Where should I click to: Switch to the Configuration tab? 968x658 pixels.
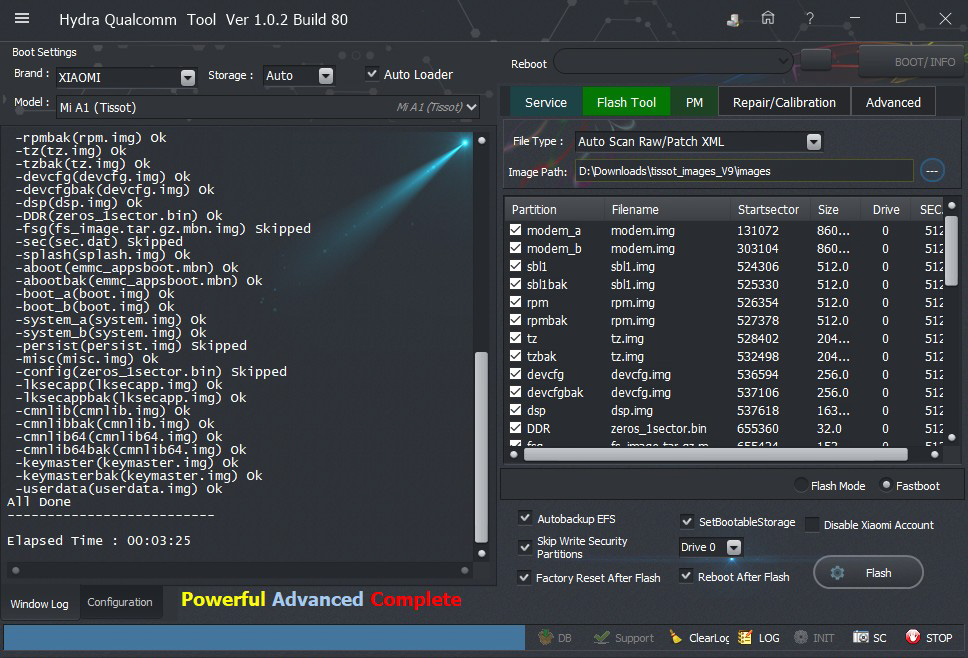(x=120, y=602)
